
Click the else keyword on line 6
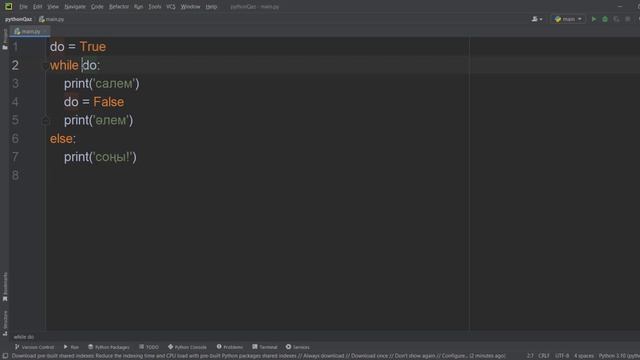click(x=61, y=139)
